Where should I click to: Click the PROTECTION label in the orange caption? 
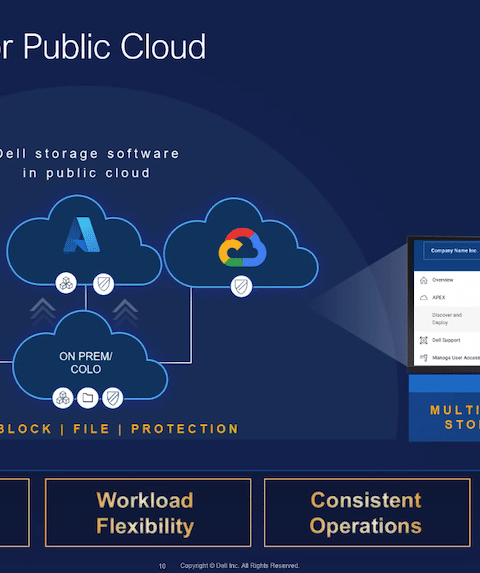[x=185, y=429]
